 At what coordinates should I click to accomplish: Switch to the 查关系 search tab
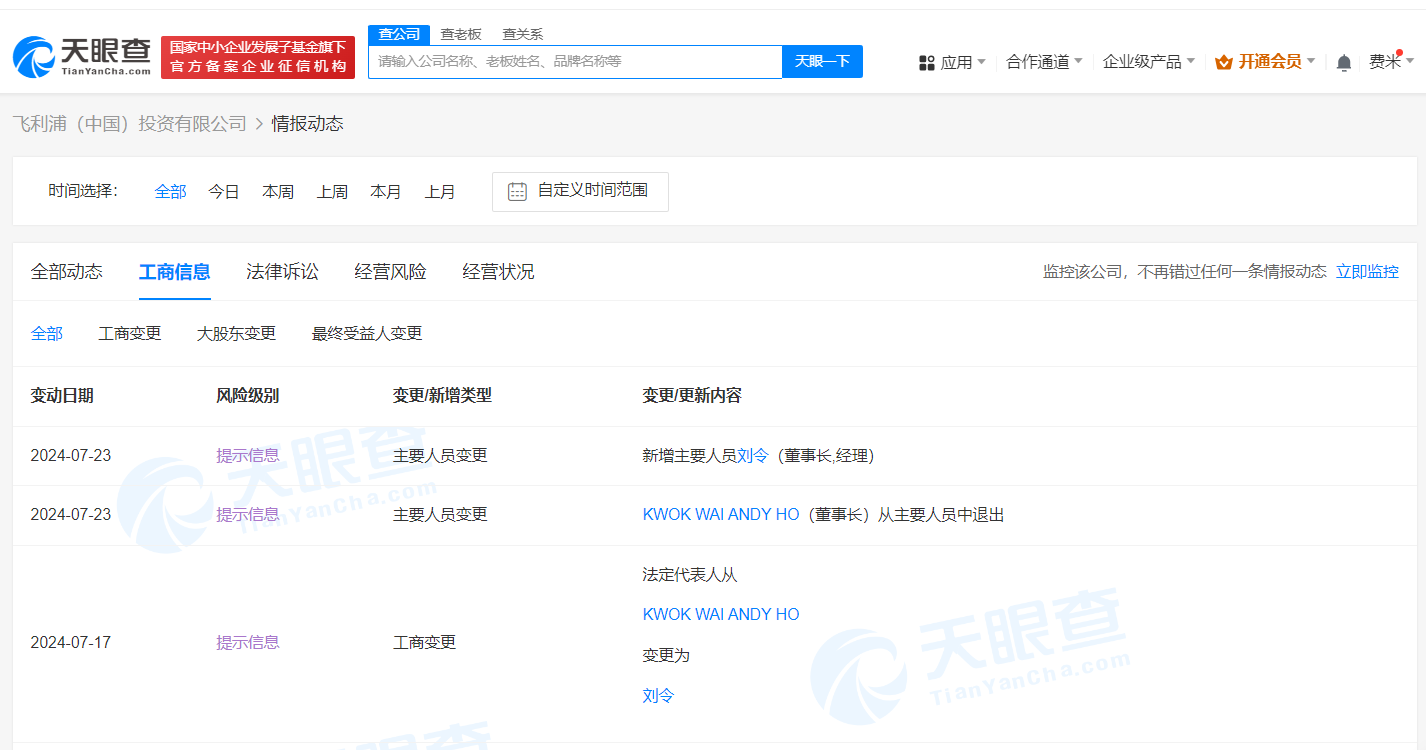[x=522, y=34]
